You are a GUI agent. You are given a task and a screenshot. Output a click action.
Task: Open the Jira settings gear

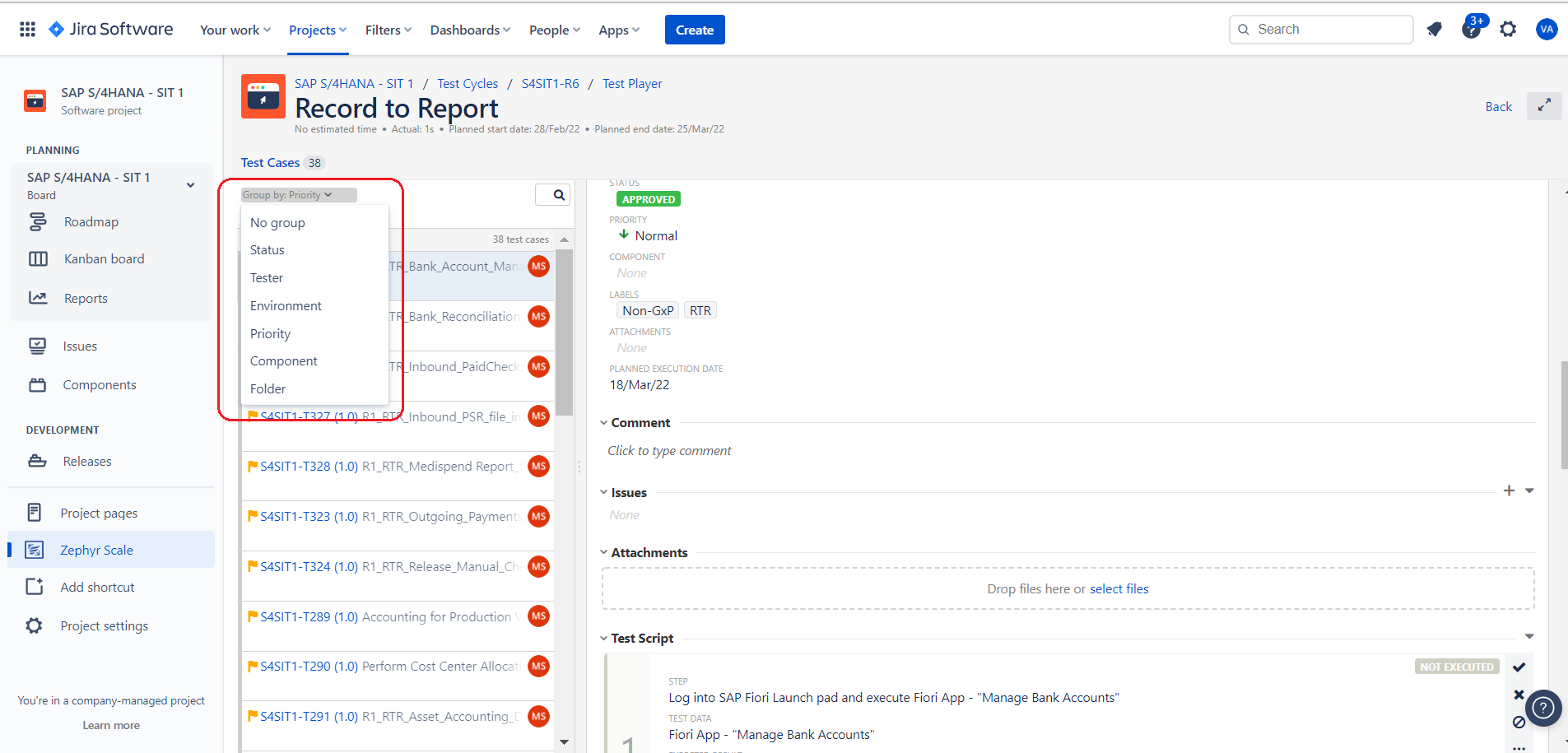point(1509,29)
